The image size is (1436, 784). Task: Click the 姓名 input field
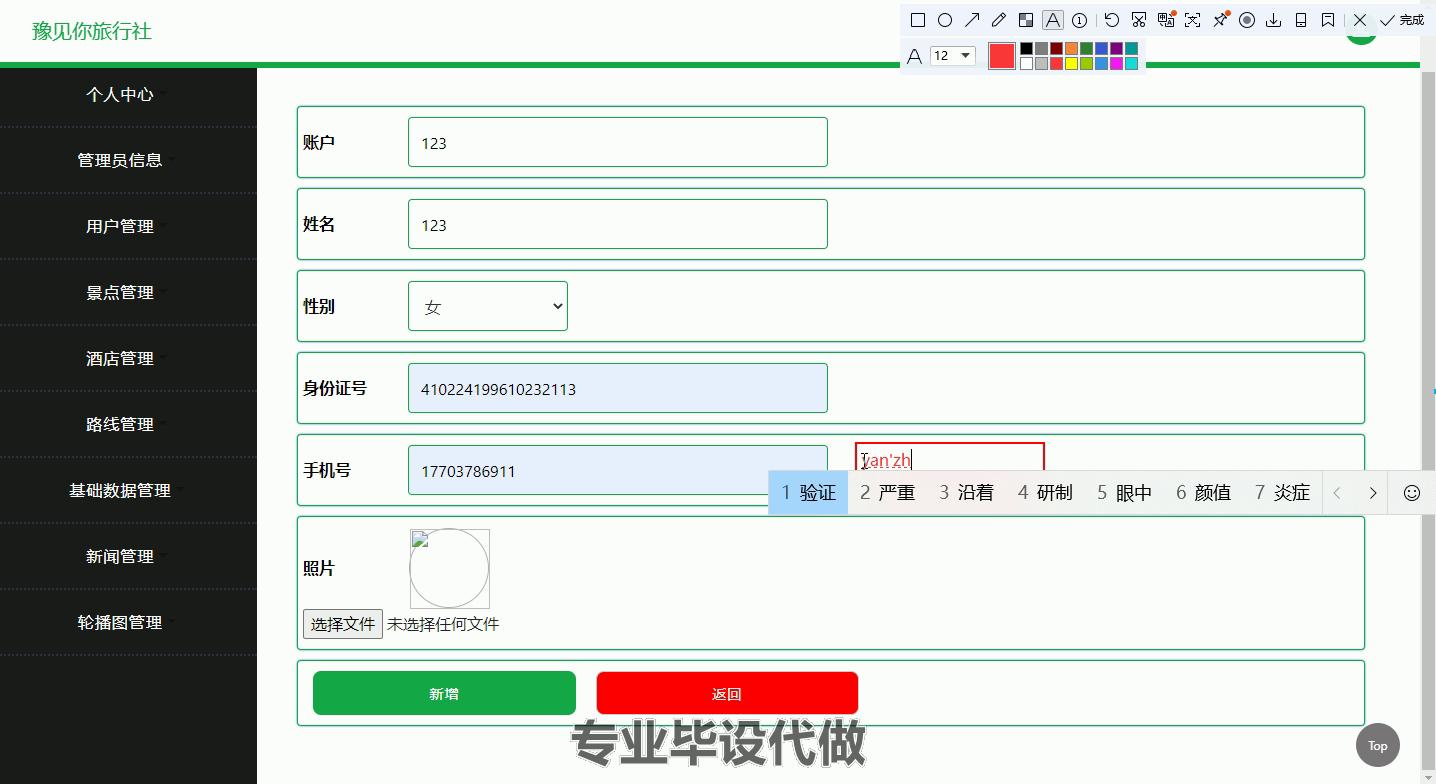pos(618,224)
